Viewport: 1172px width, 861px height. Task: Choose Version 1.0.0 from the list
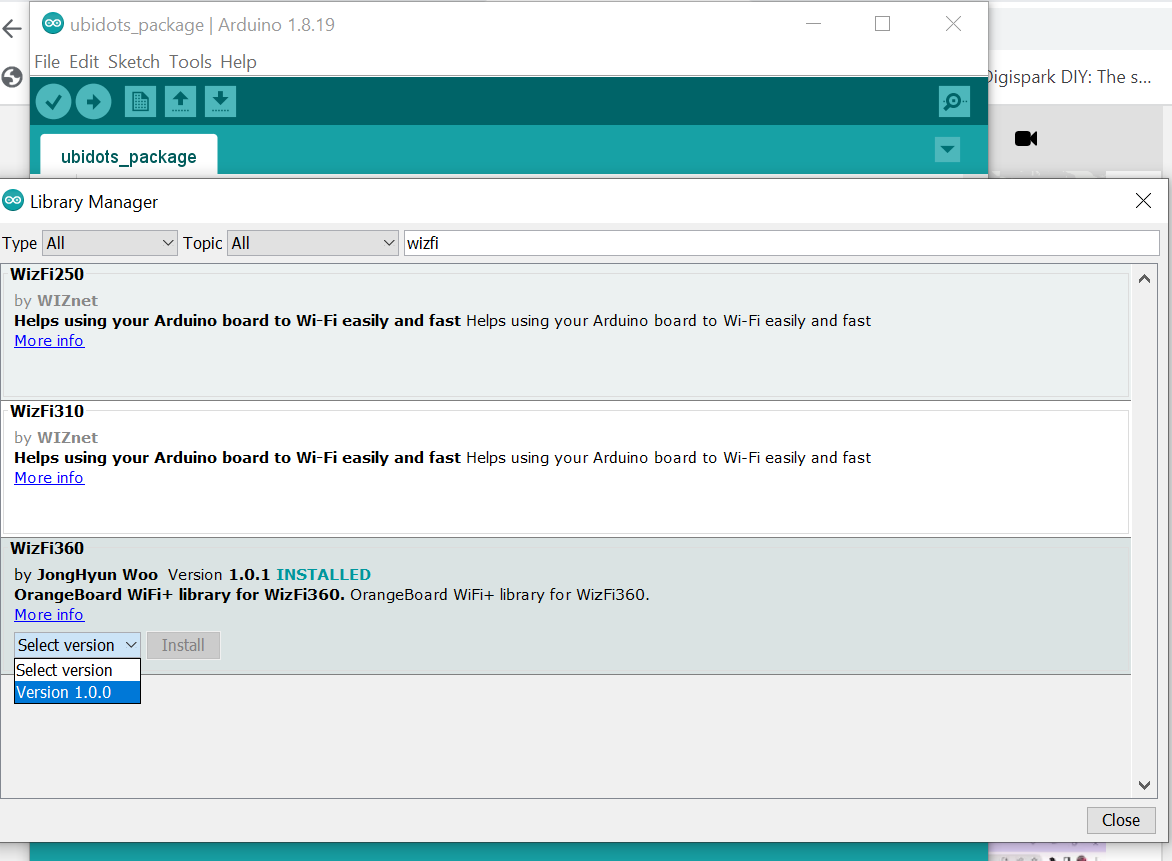[77, 692]
